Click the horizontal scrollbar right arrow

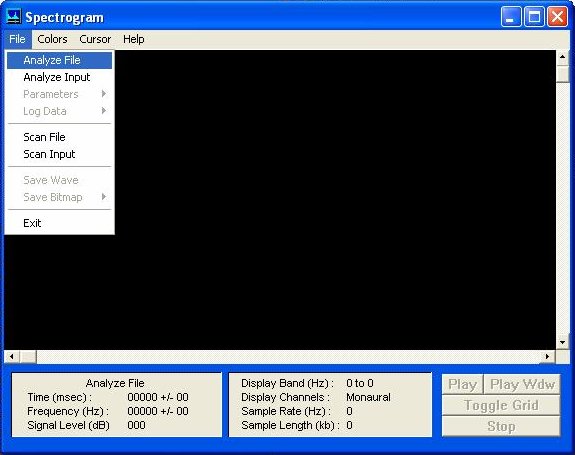(547, 356)
